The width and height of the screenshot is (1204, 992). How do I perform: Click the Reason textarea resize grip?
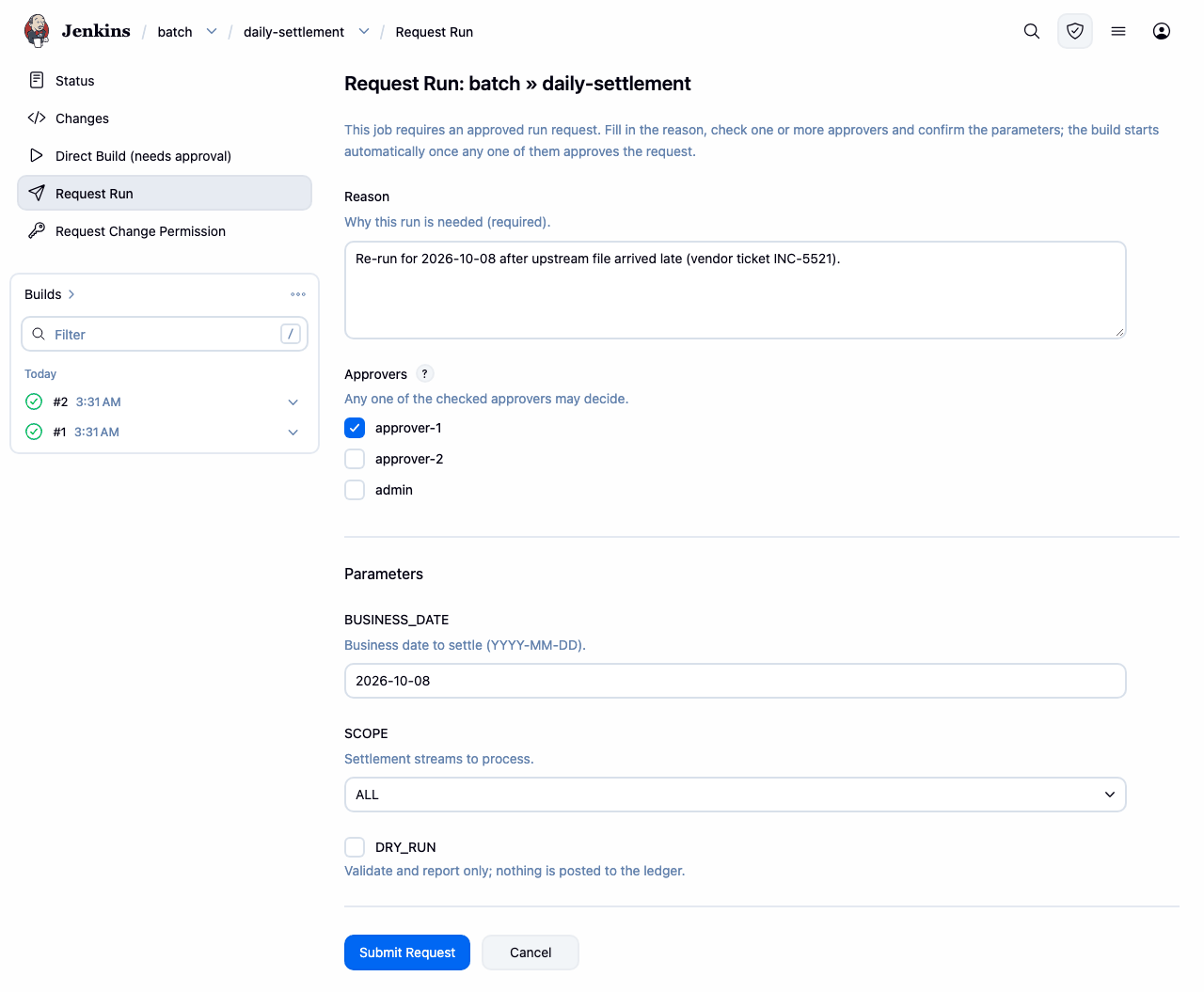[x=1119, y=331]
